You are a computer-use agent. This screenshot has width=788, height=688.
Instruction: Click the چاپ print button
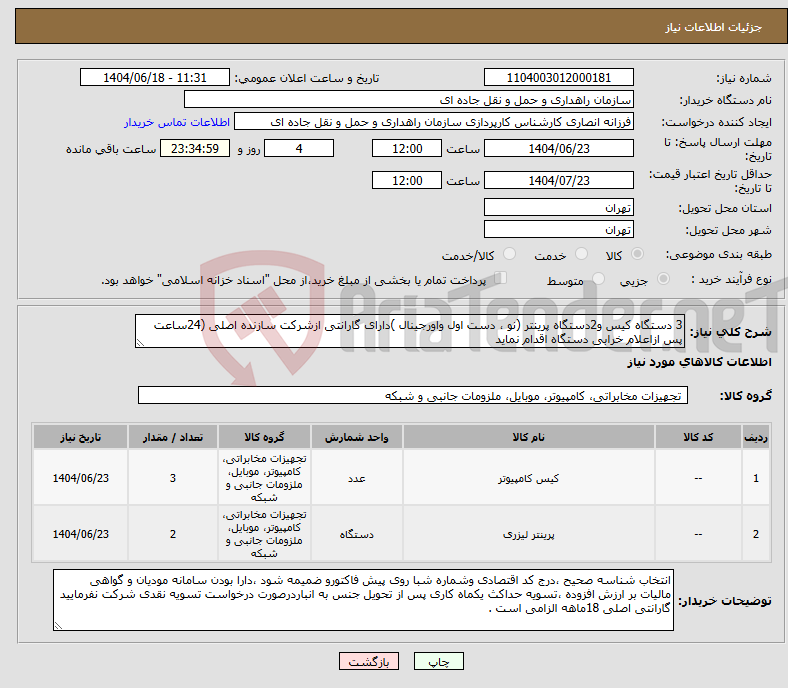click(x=439, y=661)
